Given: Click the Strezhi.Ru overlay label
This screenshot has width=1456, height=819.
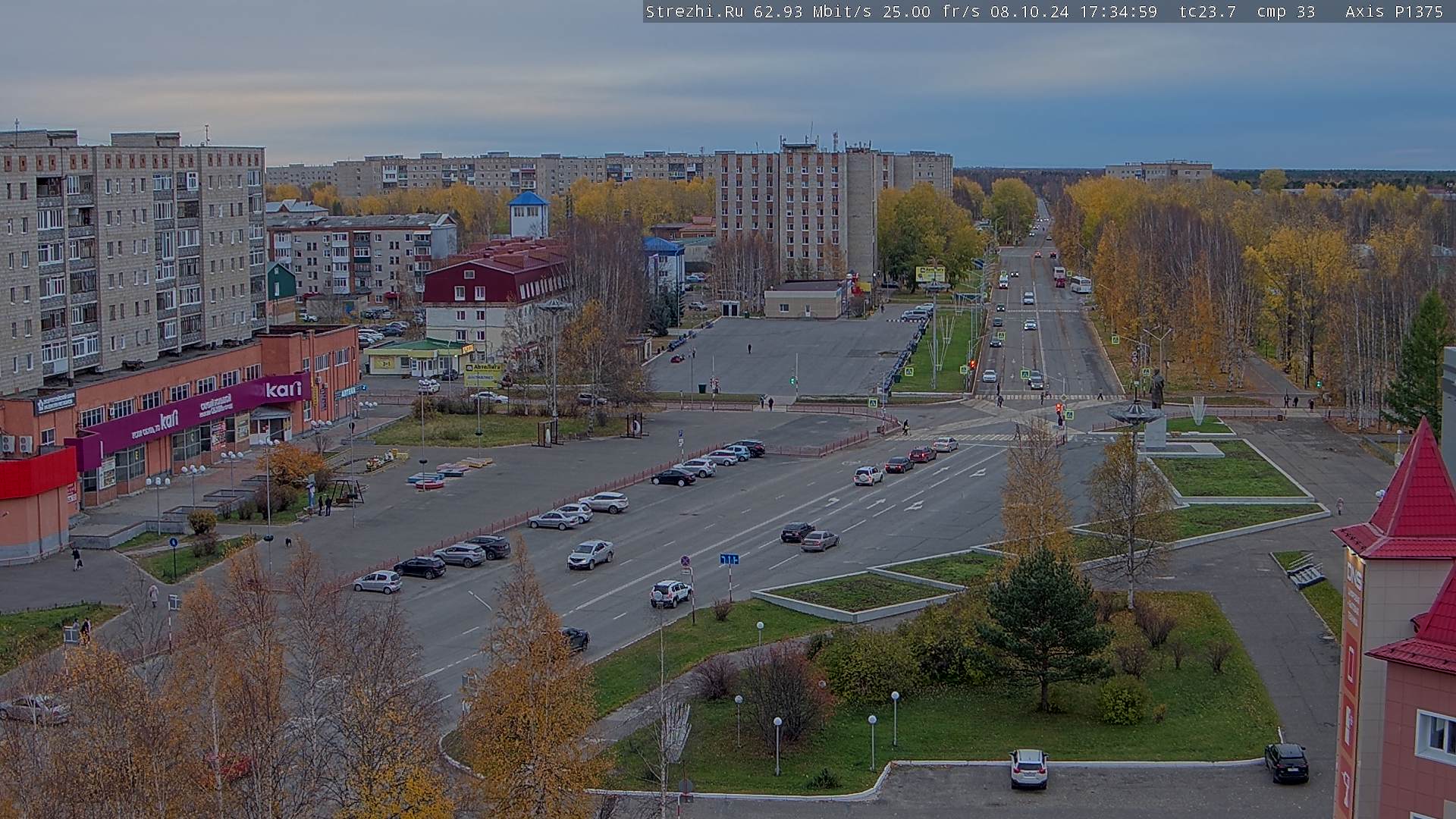Looking at the screenshot, I should [x=695, y=11].
